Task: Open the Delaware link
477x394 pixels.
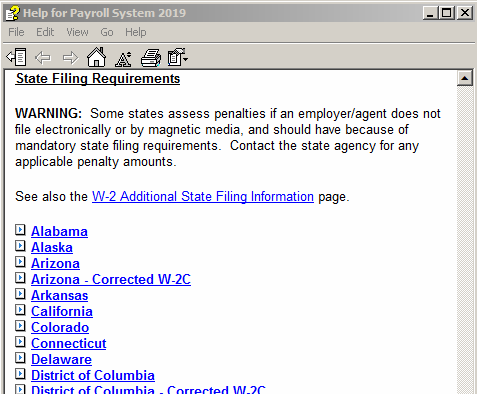Action: tap(61, 359)
